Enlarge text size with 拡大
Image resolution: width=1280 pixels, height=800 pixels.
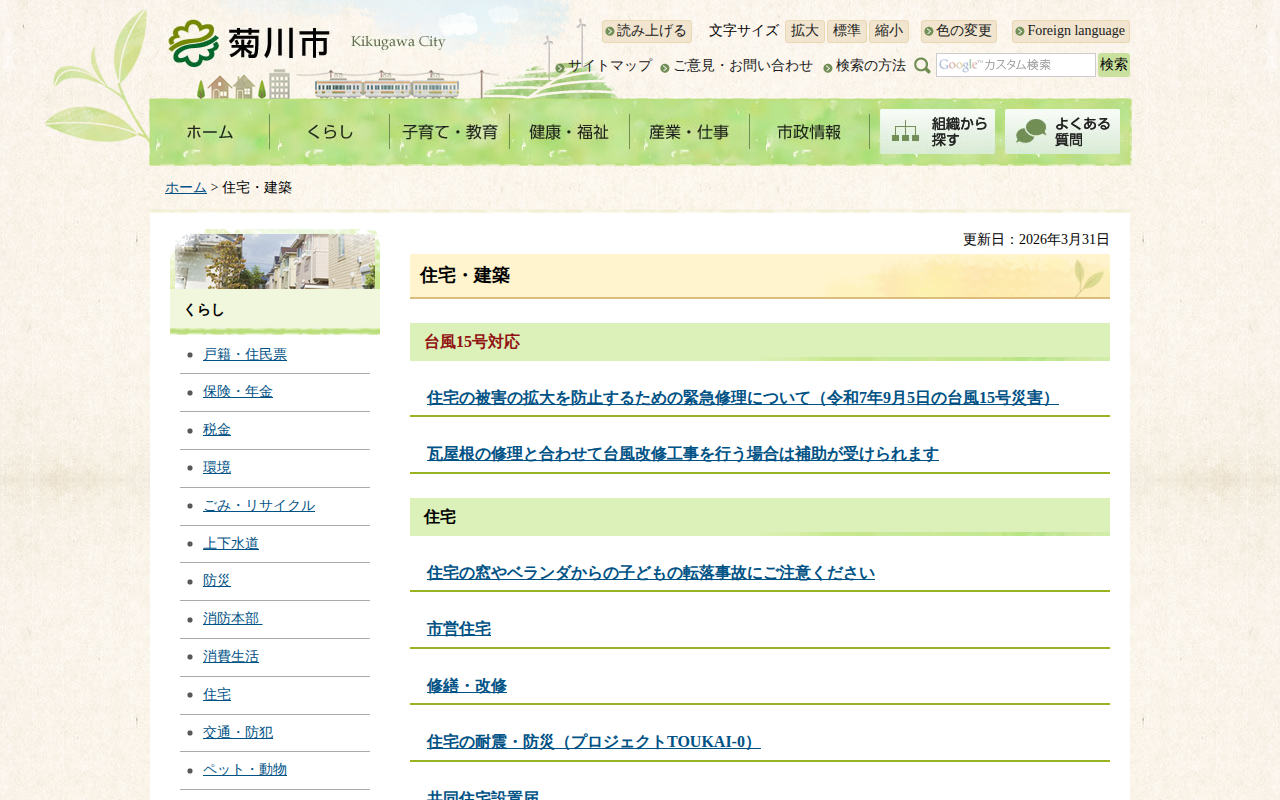[804, 31]
